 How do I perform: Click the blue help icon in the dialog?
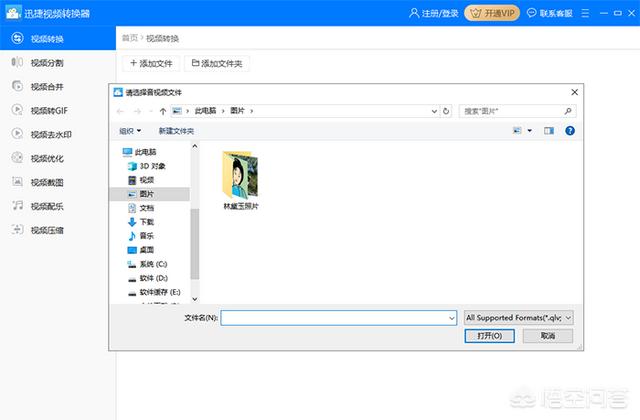569,130
